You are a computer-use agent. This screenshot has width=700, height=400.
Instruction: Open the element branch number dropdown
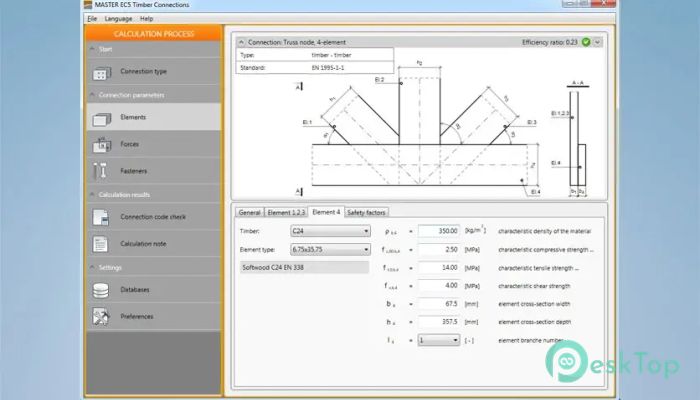pyautogui.click(x=438, y=340)
